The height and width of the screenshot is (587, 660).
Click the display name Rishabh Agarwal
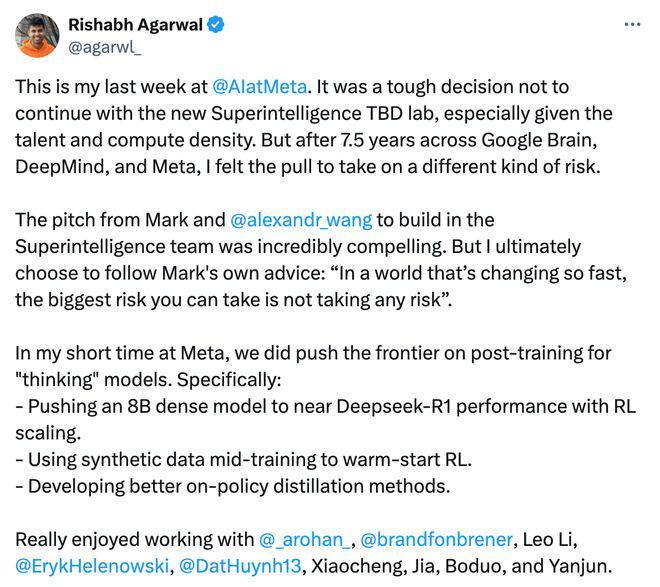click(x=136, y=24)
